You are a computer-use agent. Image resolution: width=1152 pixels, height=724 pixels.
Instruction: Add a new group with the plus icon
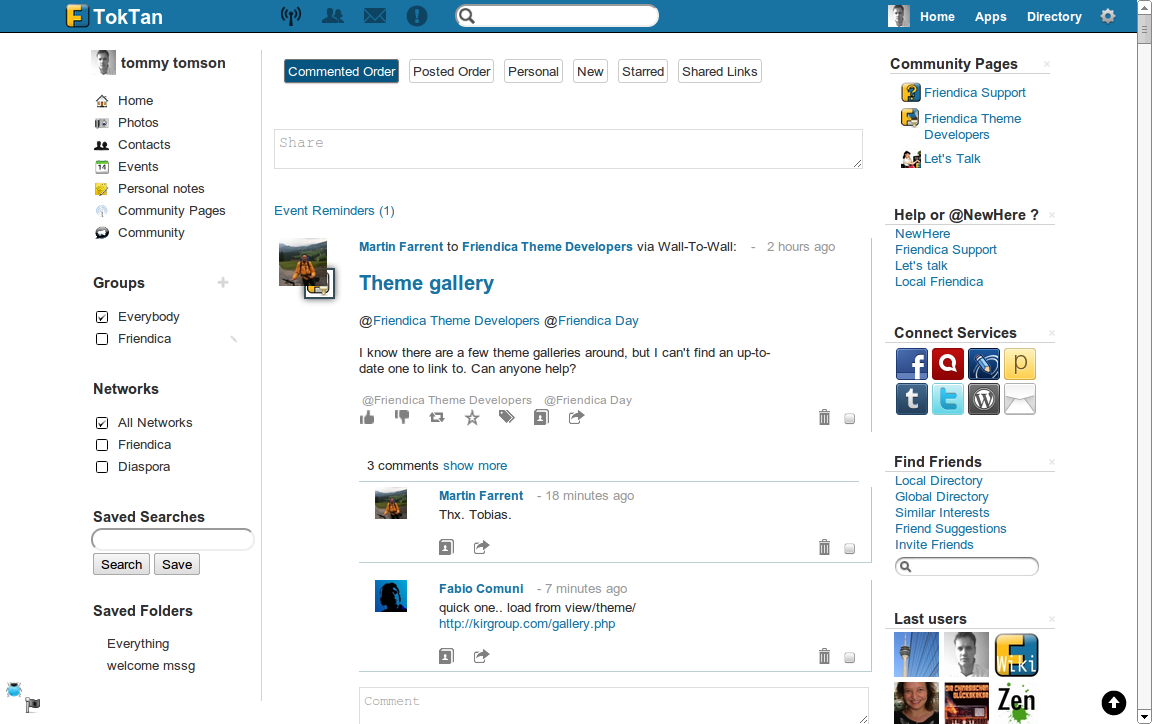(x=223, y=283)
